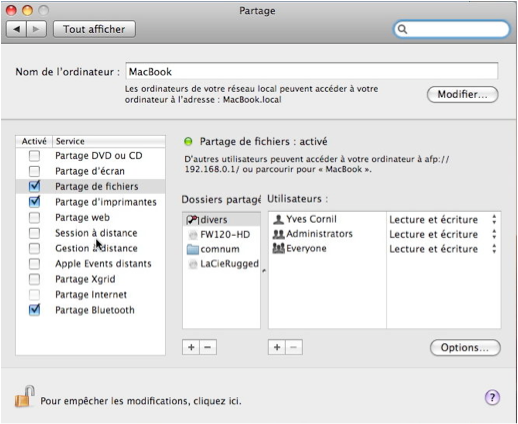This screenshot has width=518, height=424.
Task: Remove shared folder with minus button
Action: [208, 347]
